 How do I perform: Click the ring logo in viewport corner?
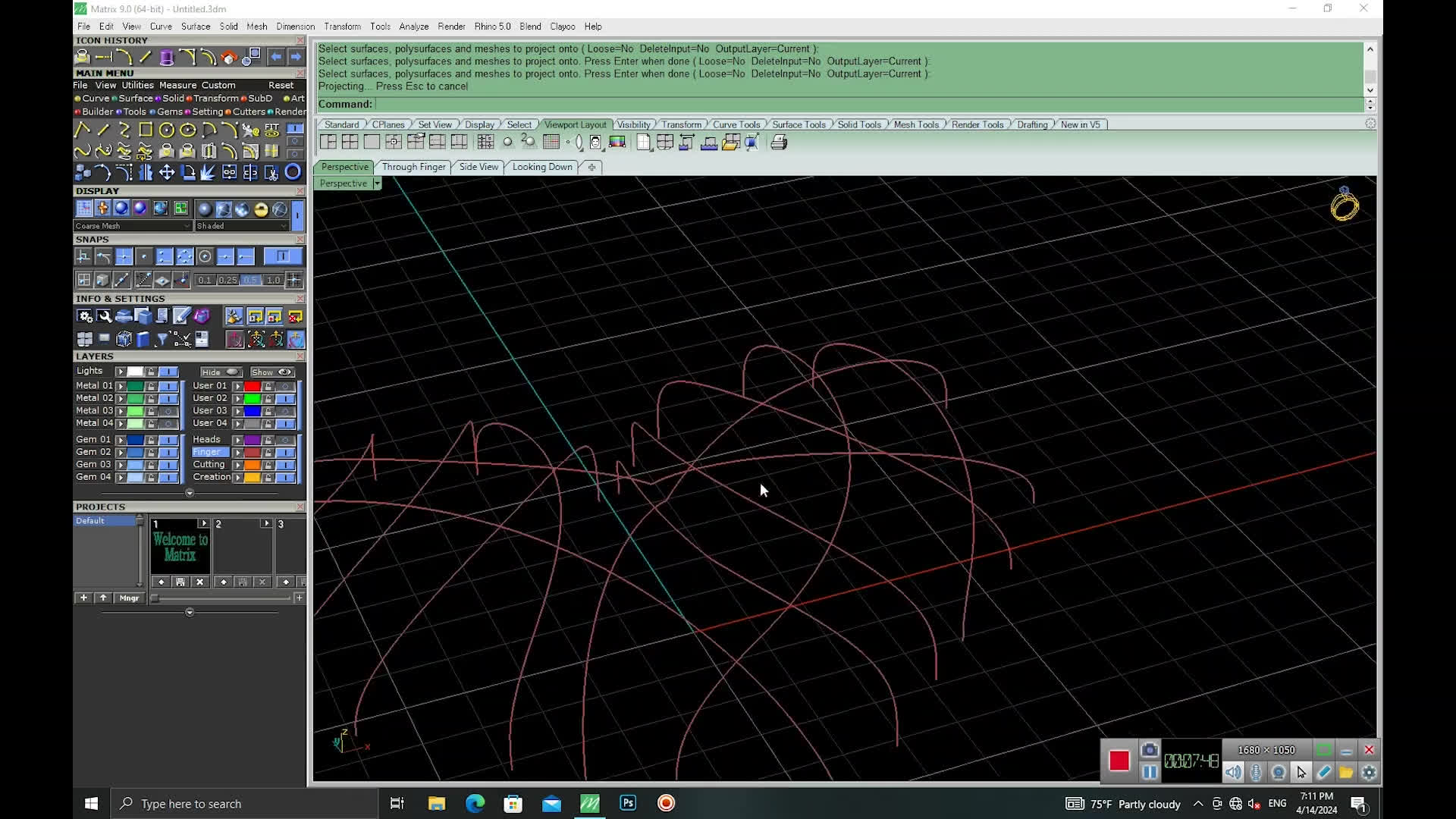tap(1345, 204)
